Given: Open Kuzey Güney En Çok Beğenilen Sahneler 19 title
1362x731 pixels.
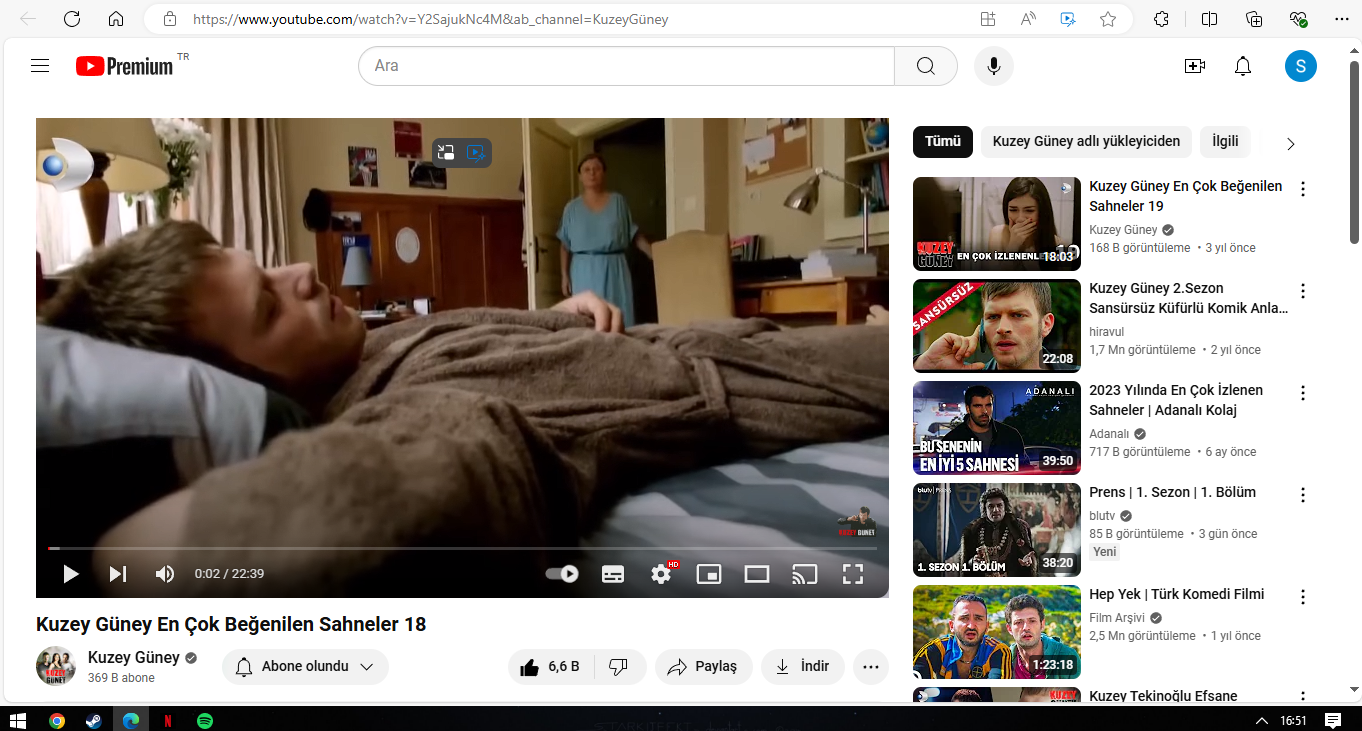Looking at the screenshot, I should [x=1186, y=196].
